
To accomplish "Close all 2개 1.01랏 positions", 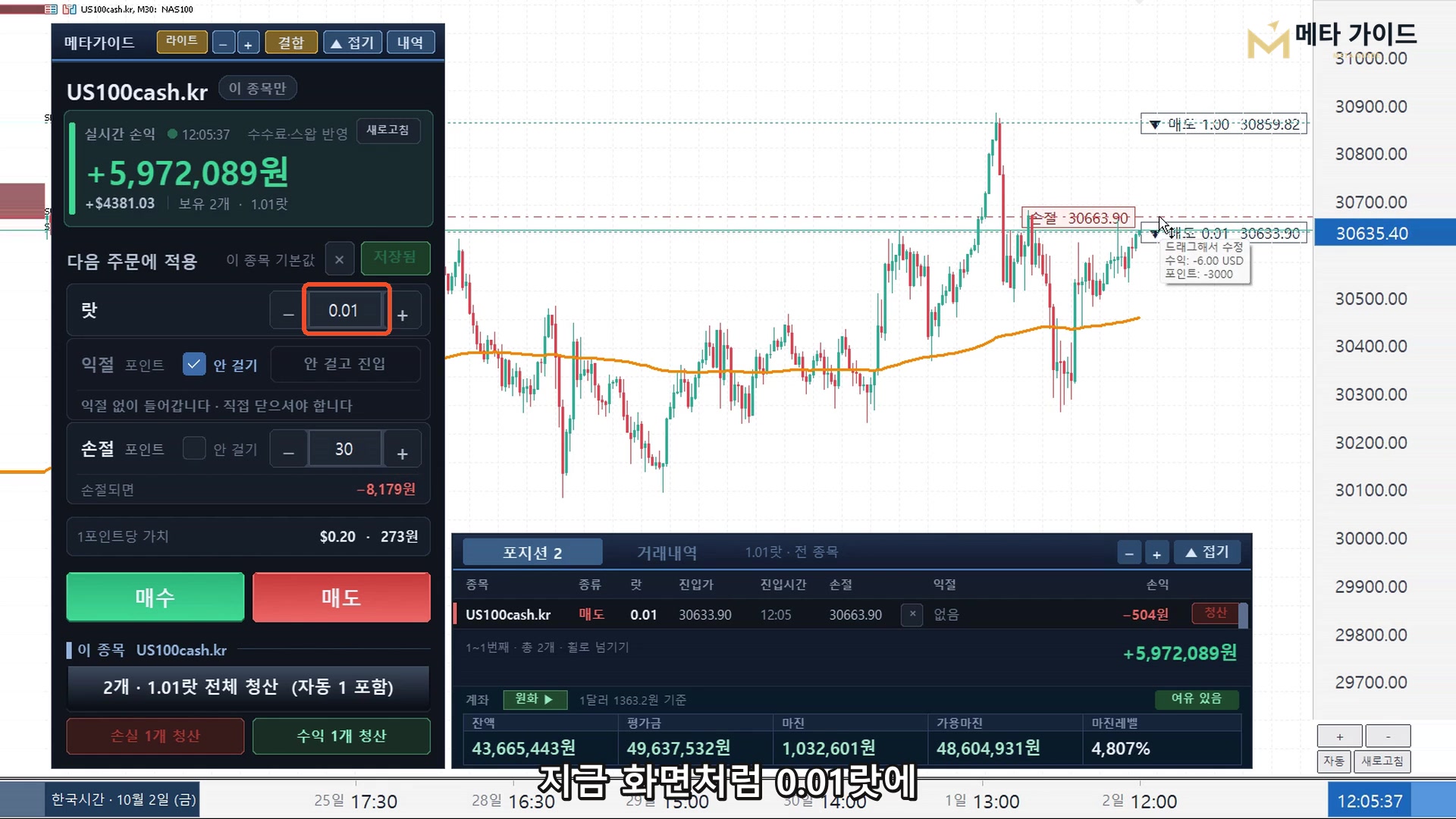I will pos(249,687).
